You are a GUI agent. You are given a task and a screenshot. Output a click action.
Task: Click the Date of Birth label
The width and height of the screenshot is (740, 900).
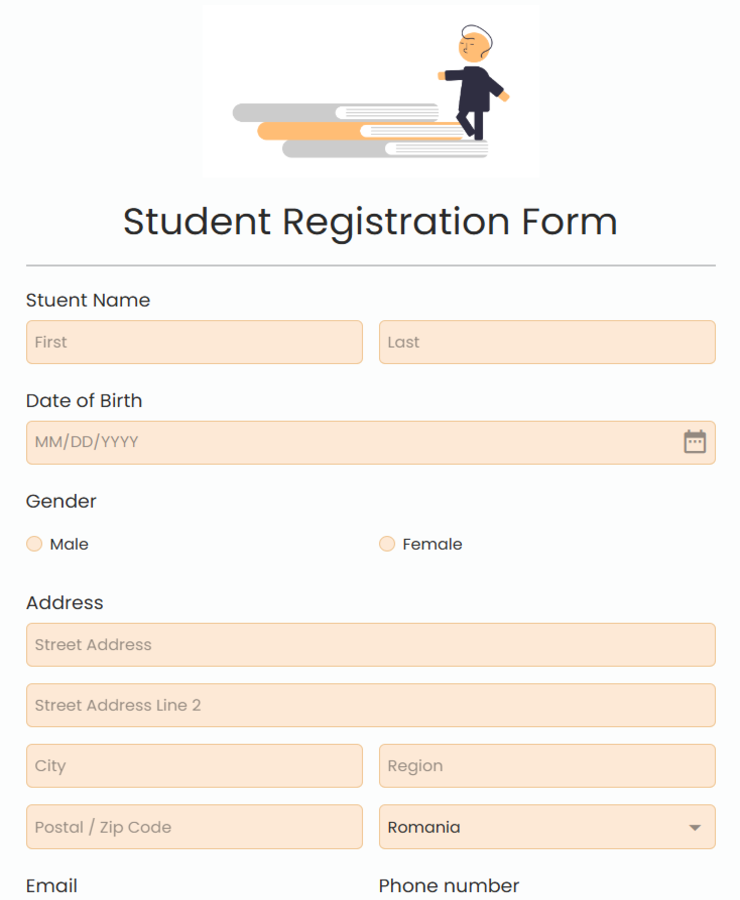(x=84, y=401)
